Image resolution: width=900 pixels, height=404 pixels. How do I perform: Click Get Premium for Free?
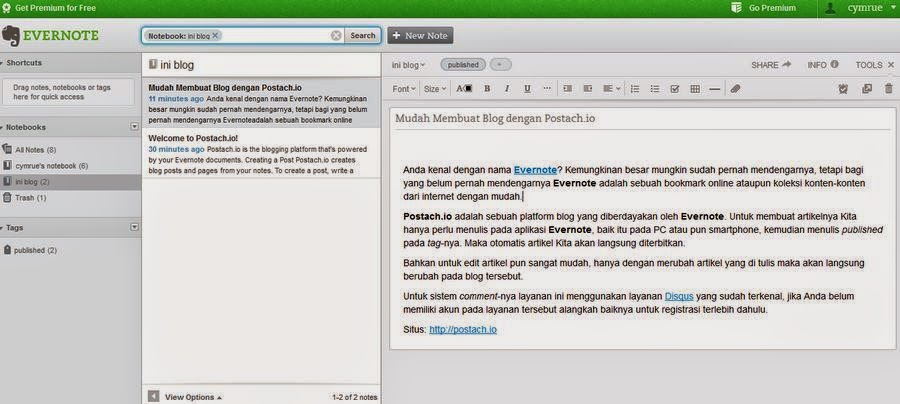tap(56, 8)
